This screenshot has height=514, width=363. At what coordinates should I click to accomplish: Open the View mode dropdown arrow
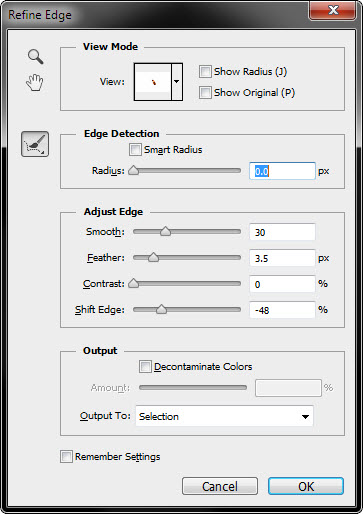pos(177,82)
